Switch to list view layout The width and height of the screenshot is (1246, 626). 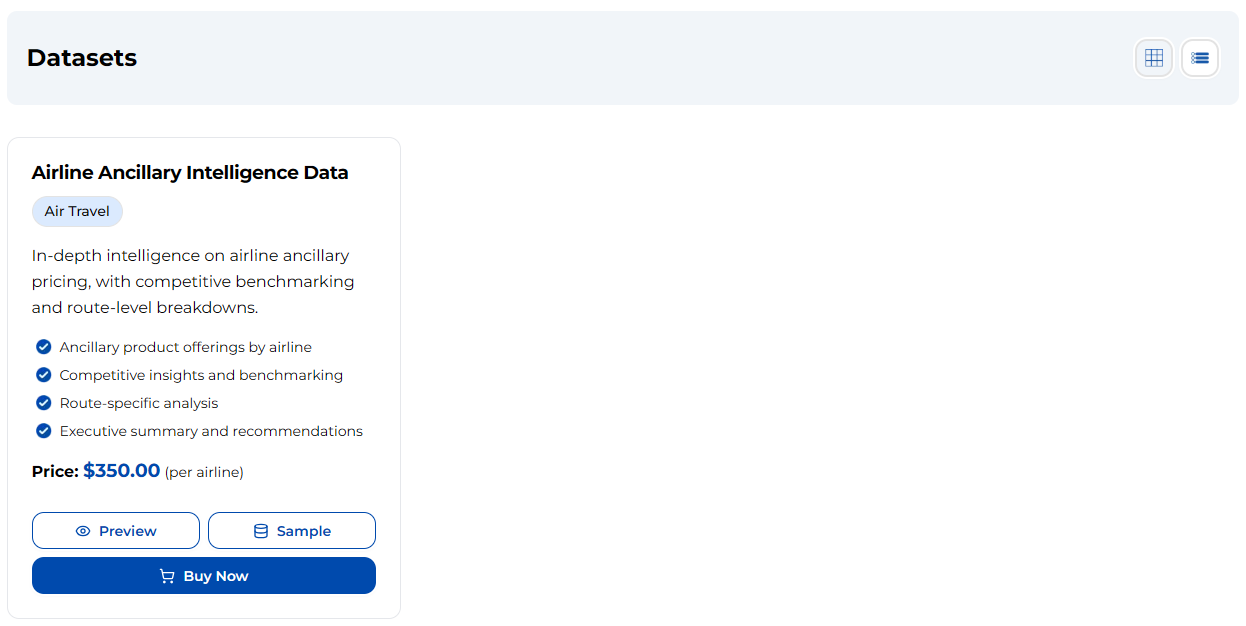[x=1200, y=58]
